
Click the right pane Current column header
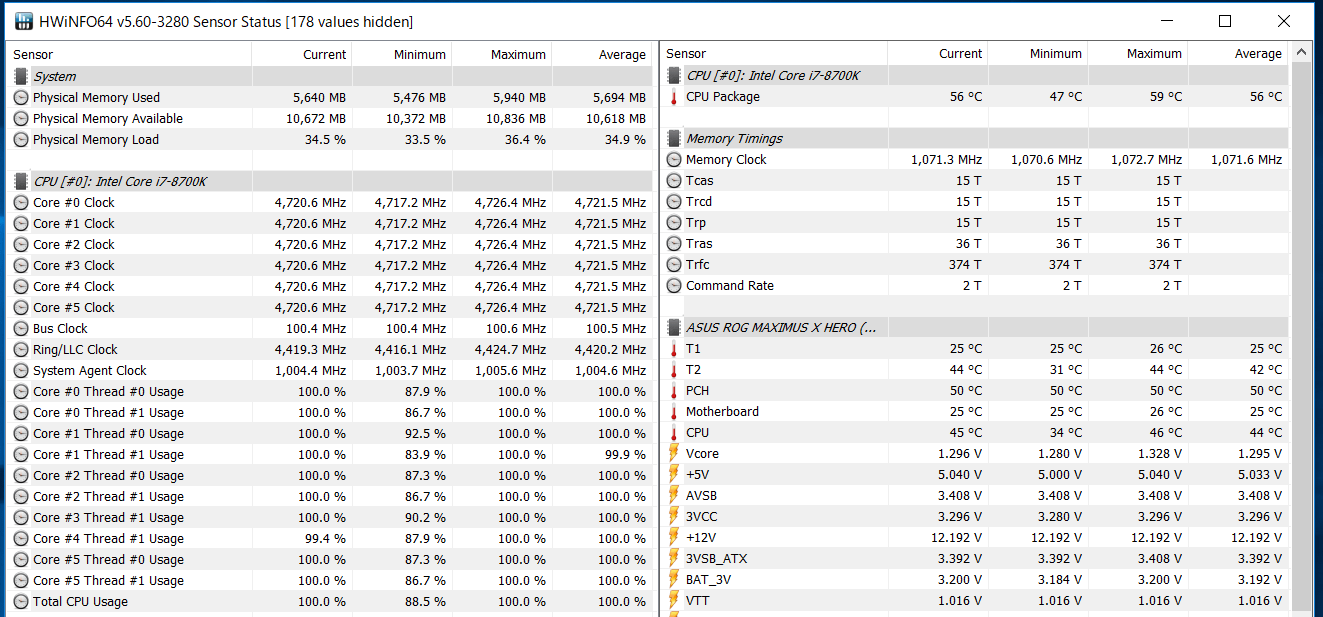pos(938,53)
